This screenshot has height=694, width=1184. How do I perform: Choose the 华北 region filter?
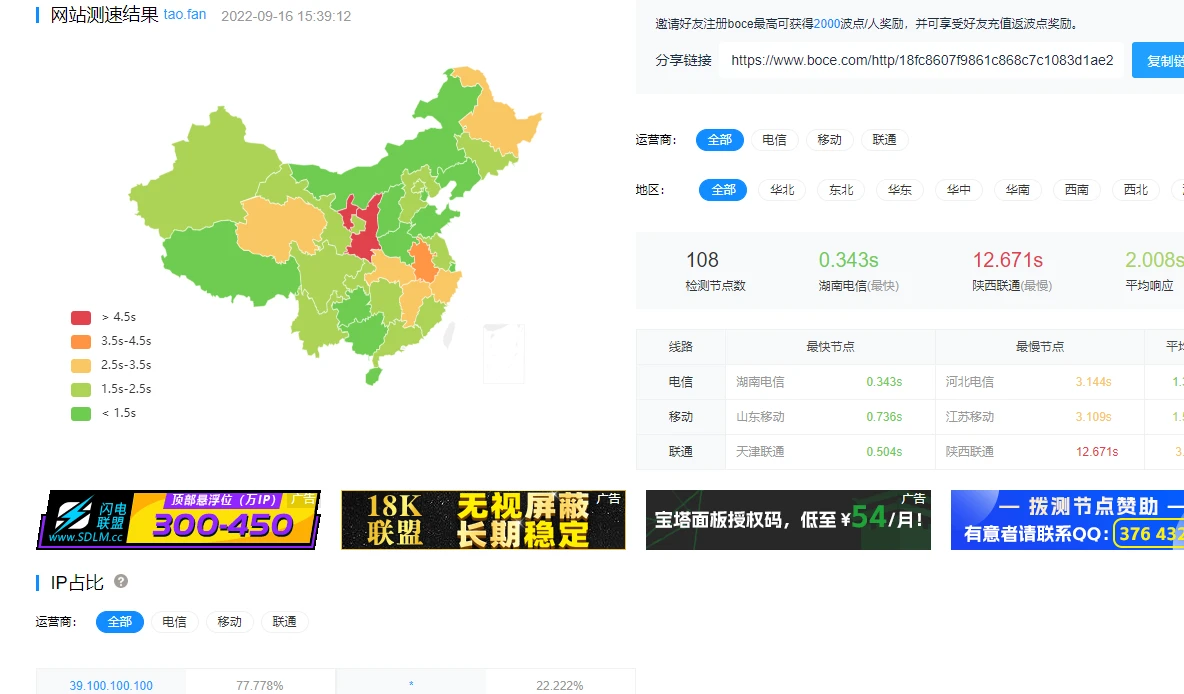pos(782,190)
